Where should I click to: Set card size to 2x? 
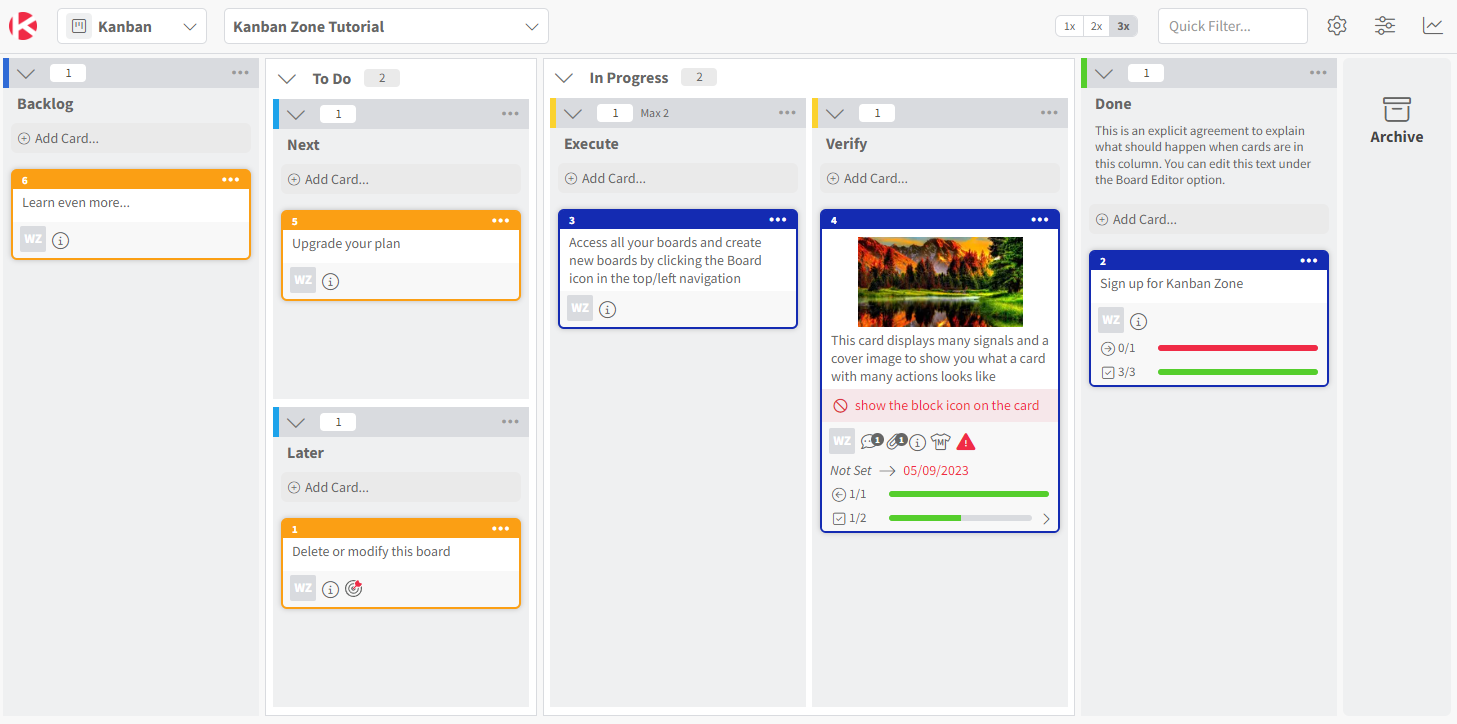pos(1096,26)
